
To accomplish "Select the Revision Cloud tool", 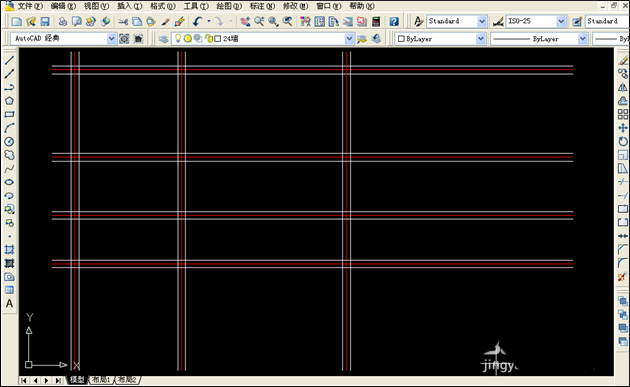I will pyautogui.click(x=9, y=155).
